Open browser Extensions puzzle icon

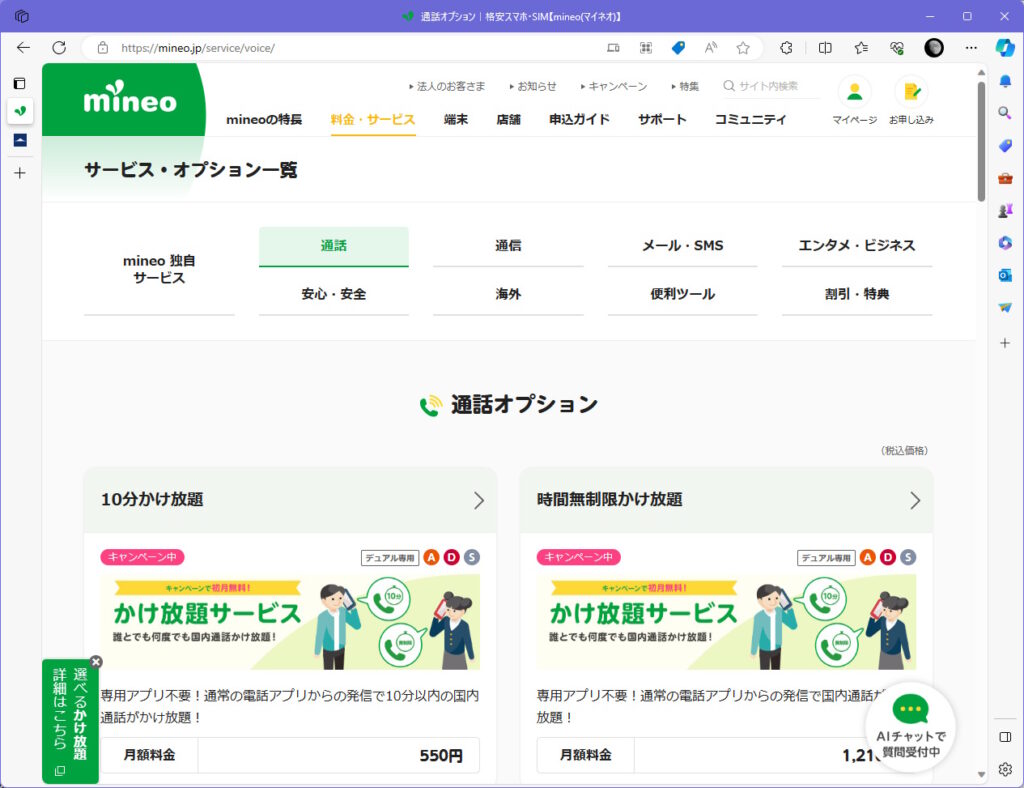(787, 48)
